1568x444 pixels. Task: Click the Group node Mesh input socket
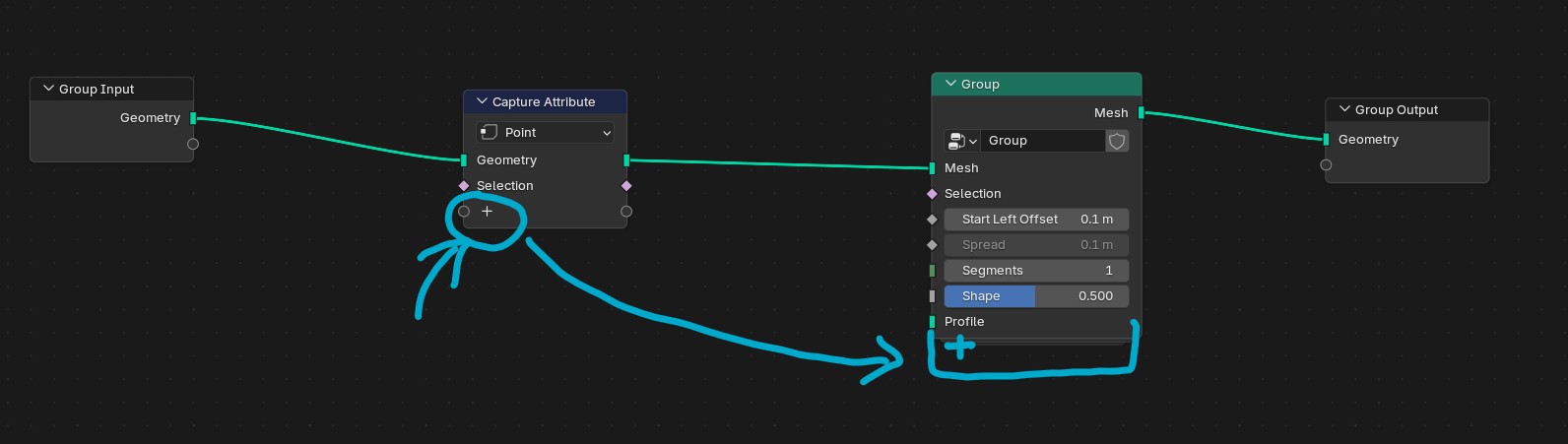932,168
